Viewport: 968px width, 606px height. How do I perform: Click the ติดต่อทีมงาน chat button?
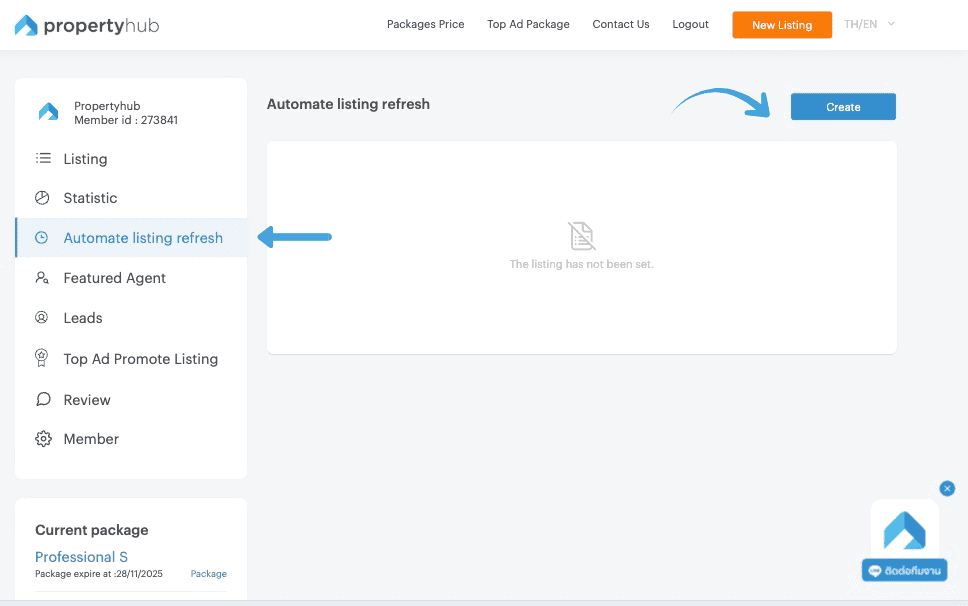coord(903,569)
